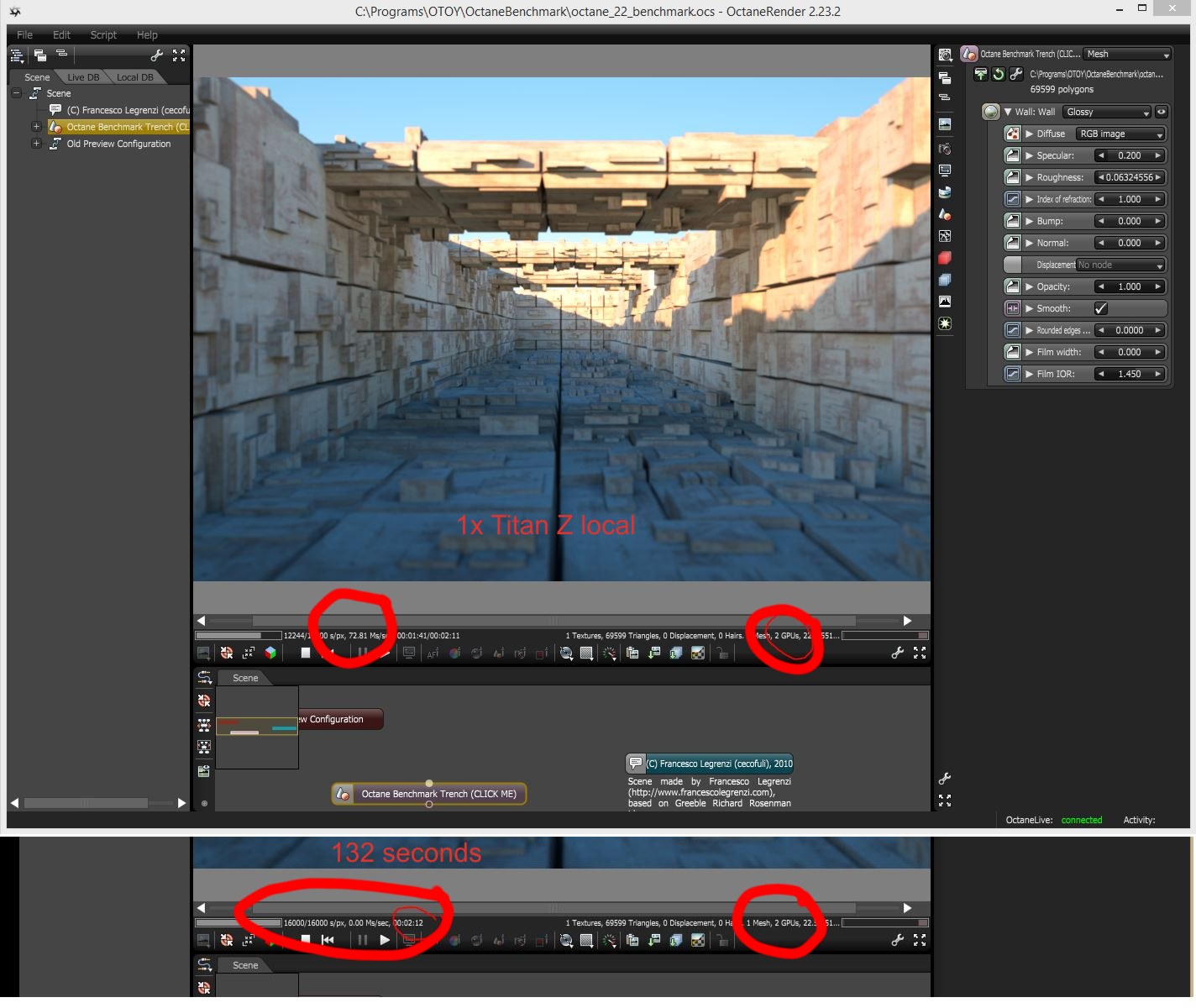Click the wrench icon beside the mesh file path

click(1015, 74)
